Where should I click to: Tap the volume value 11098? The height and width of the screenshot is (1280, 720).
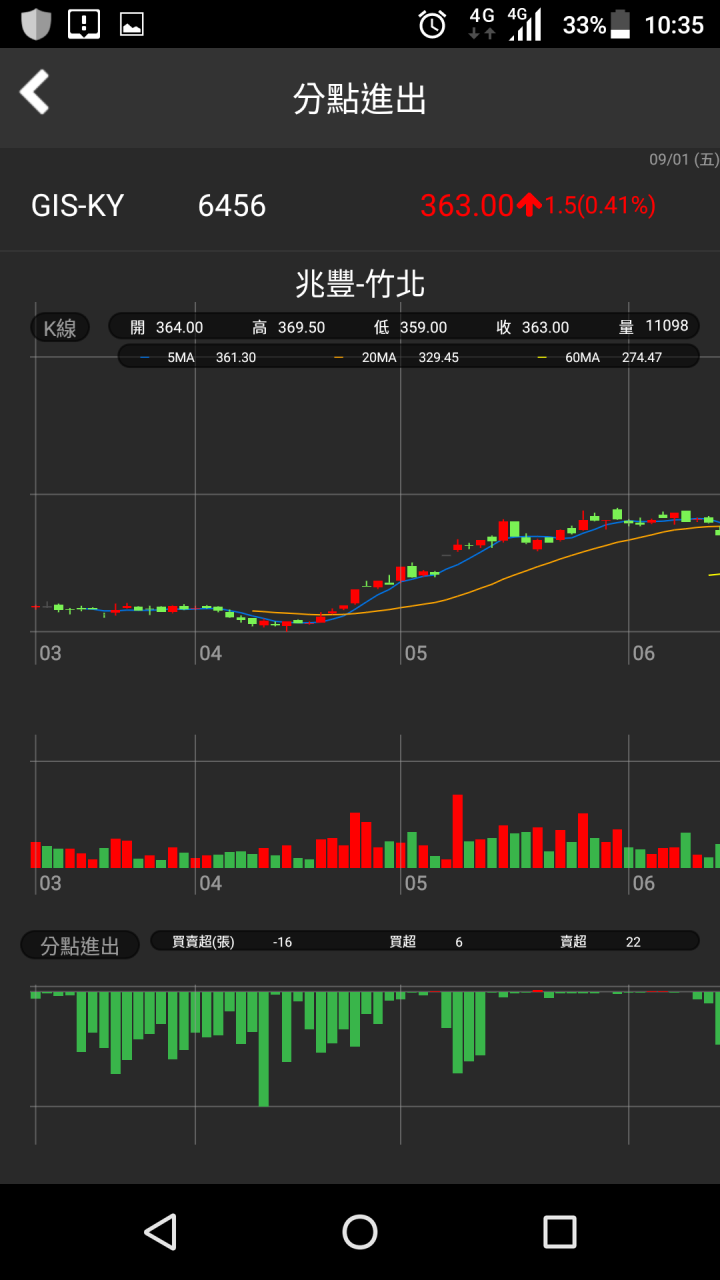click(667, 326)
